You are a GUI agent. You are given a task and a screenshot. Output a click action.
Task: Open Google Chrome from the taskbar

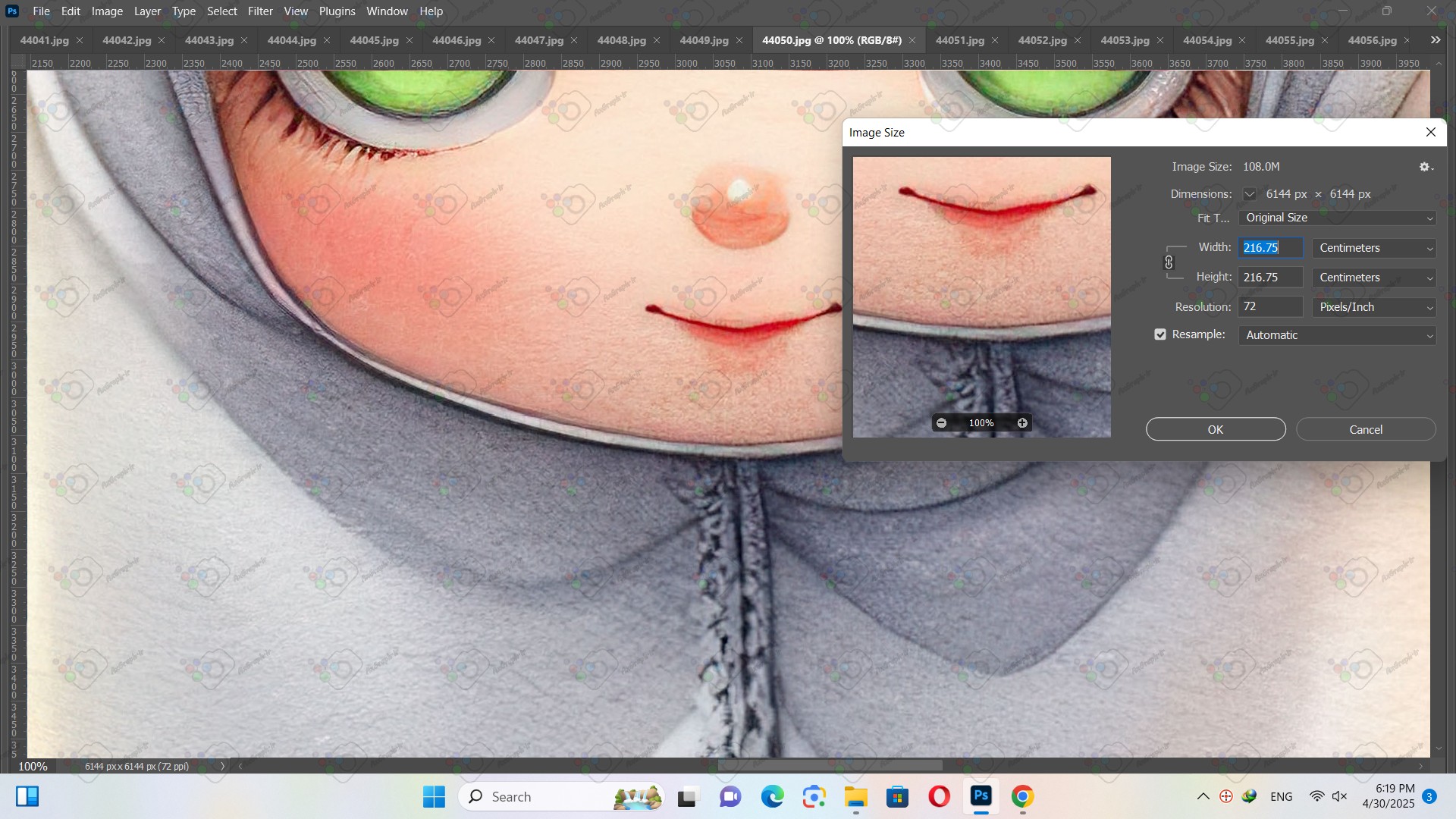pyautogui.click(x=1022, y=797)
